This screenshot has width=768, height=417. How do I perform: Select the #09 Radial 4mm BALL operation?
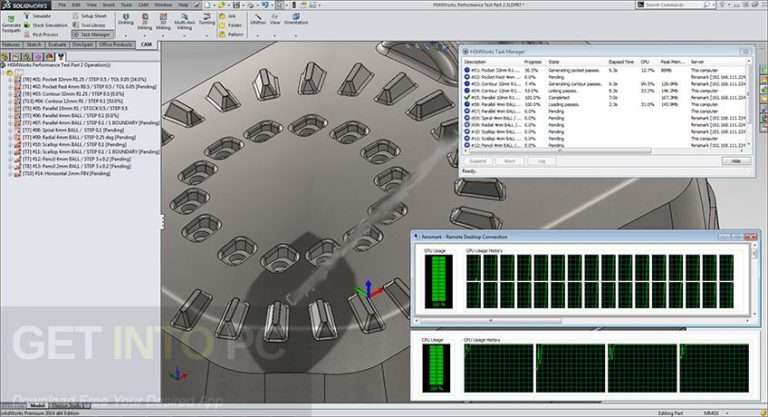79,137
